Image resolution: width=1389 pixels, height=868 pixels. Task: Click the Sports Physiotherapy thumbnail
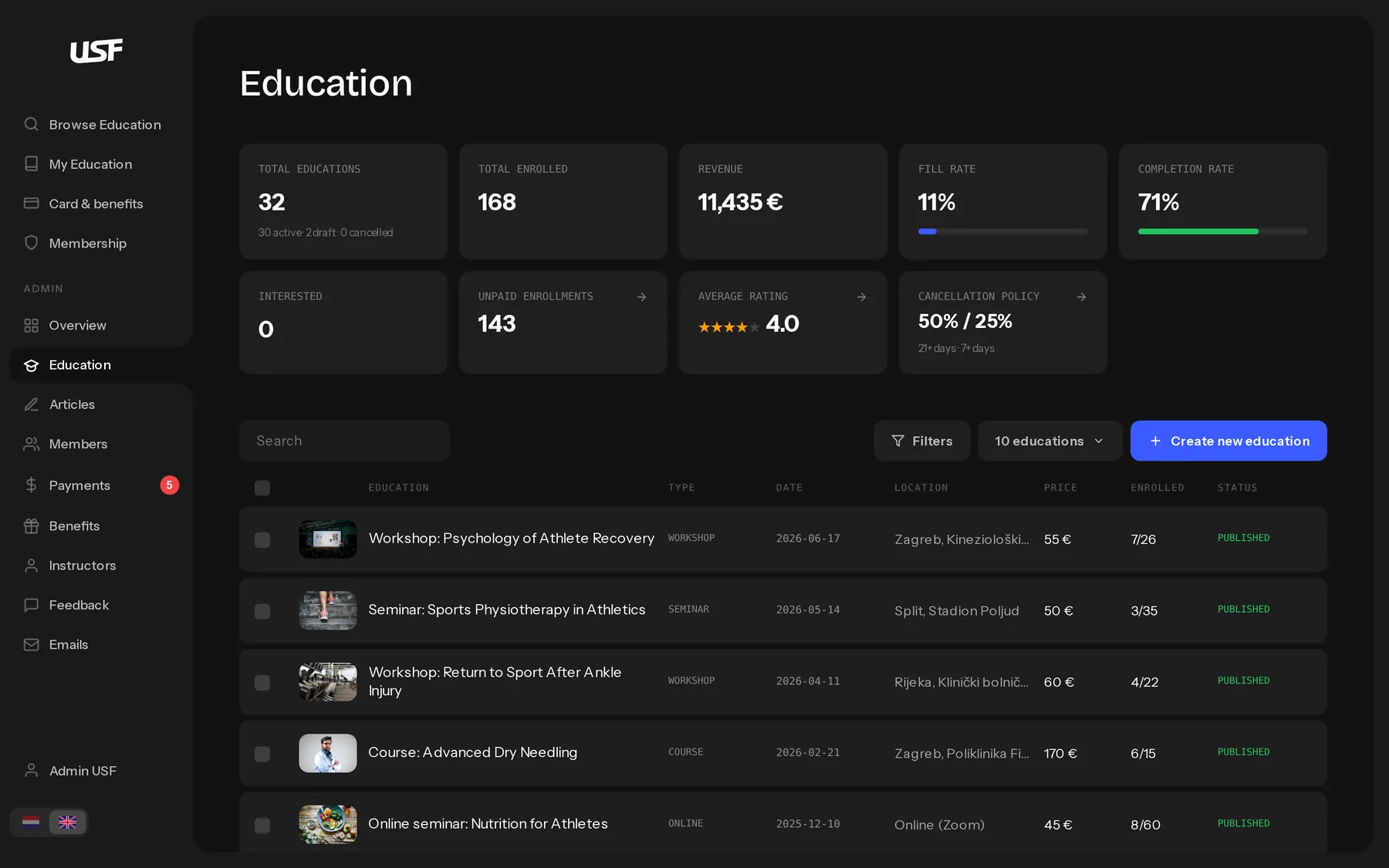coord(328,610)
